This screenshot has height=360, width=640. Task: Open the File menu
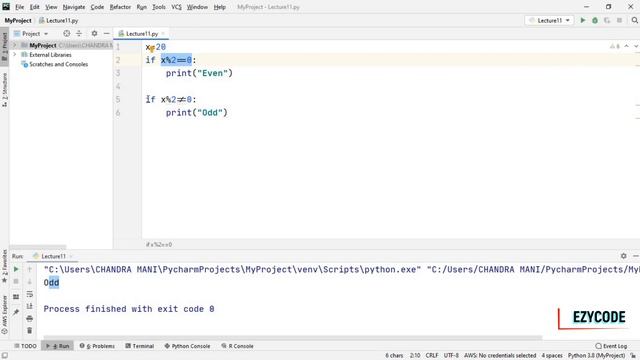pyautogui.click(x=20, y=7)
